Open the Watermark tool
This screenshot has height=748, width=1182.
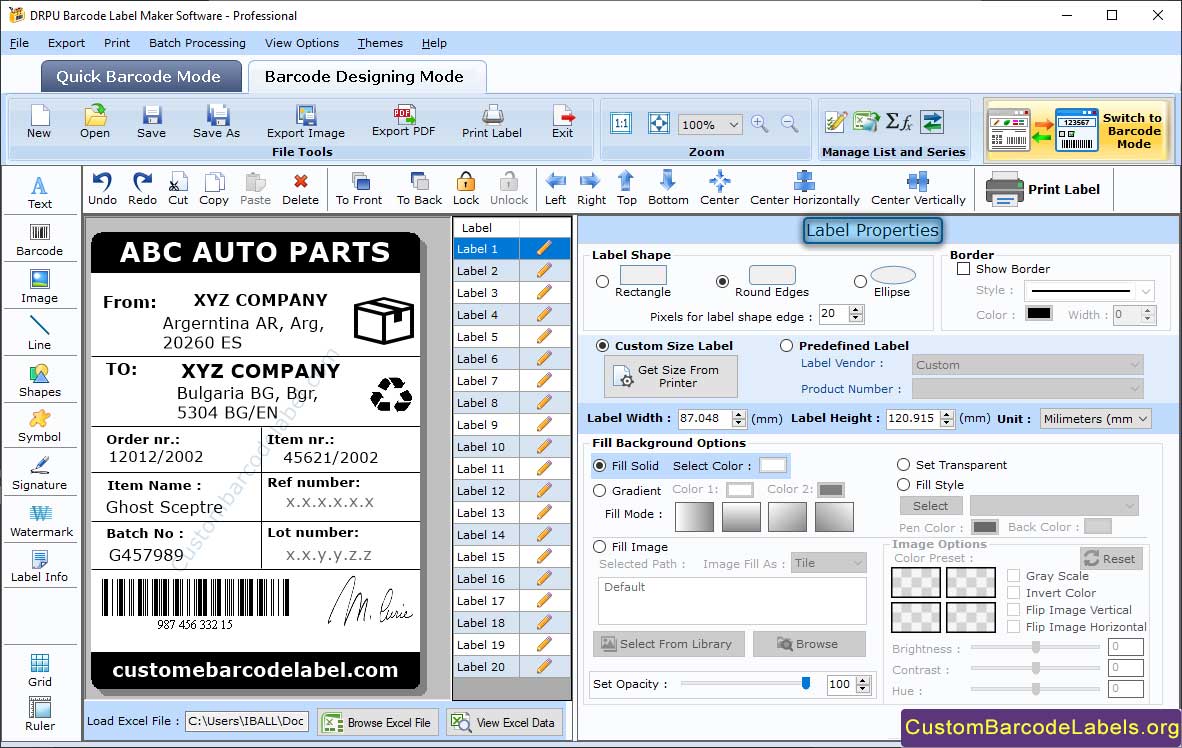(x=41, y=521)
